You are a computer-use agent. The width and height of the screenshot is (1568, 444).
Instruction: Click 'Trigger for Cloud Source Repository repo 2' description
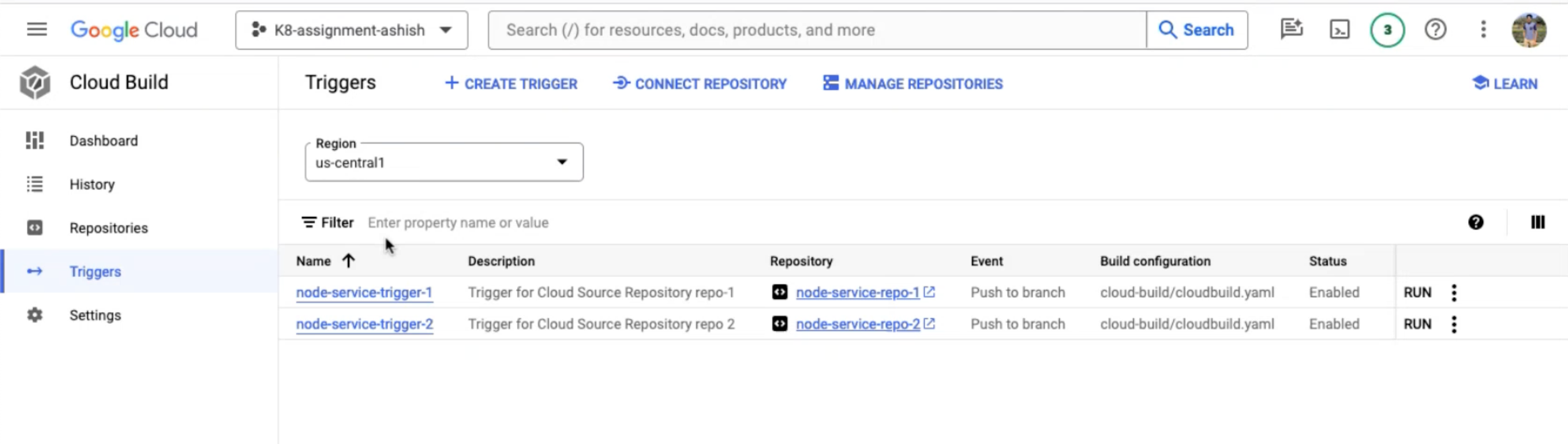point(601,324)
